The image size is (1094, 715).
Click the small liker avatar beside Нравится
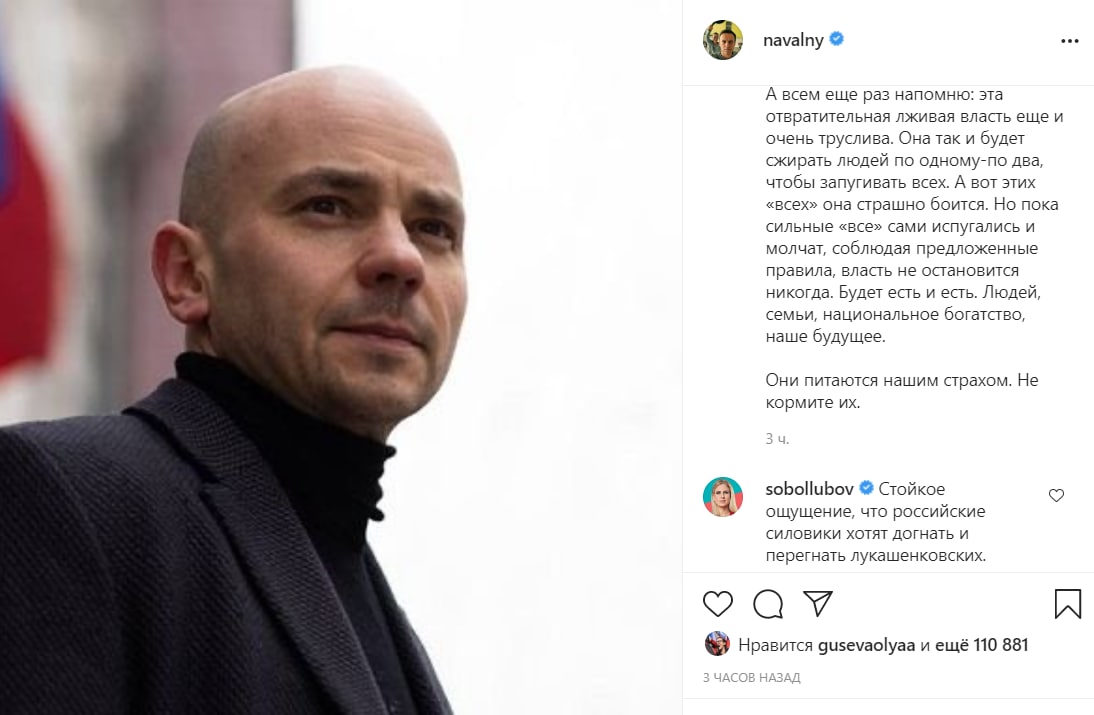[717, 644]
